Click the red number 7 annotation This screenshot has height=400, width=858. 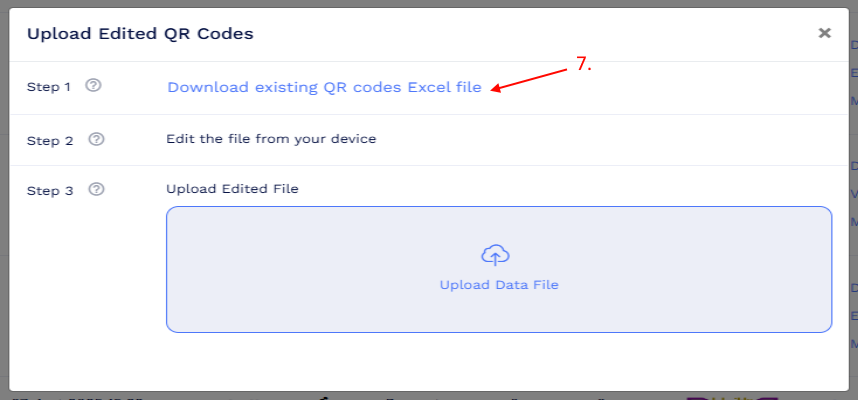(x=584, y=64)
